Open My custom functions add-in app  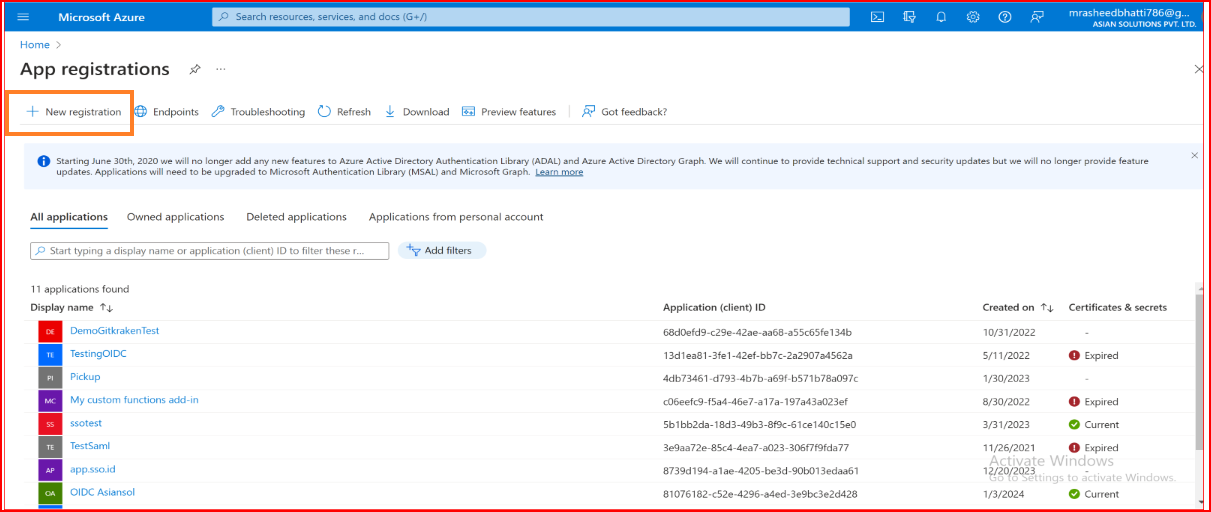tap(134, 400)
